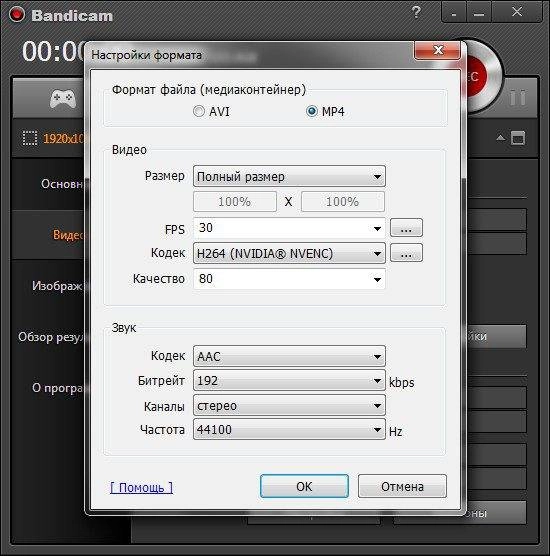Viewport: 550px width, 556px height.
Task: Open the Изображения tab in Bandicam sidebar
Action: click(x=58, y=286)
